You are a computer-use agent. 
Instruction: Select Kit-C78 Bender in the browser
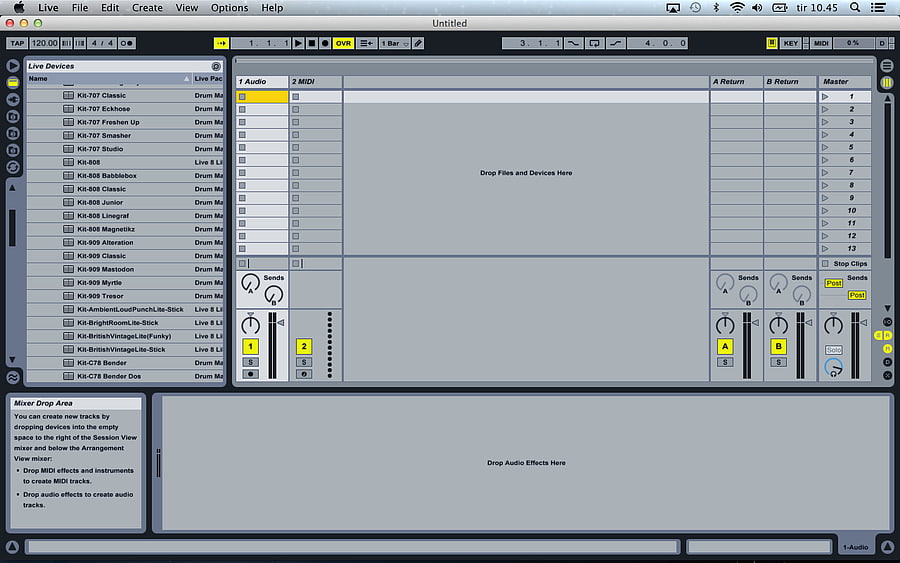(102, 363)
